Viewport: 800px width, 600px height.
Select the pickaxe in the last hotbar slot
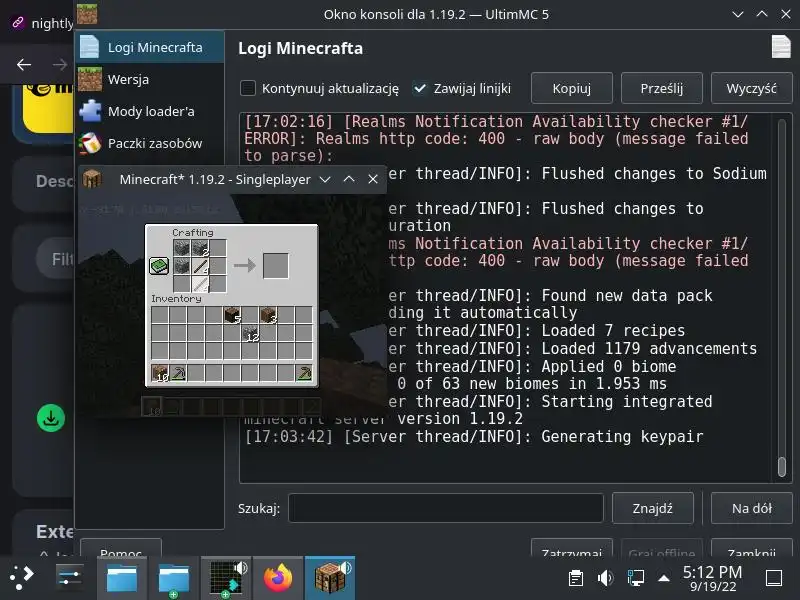[x=304, y=373]
